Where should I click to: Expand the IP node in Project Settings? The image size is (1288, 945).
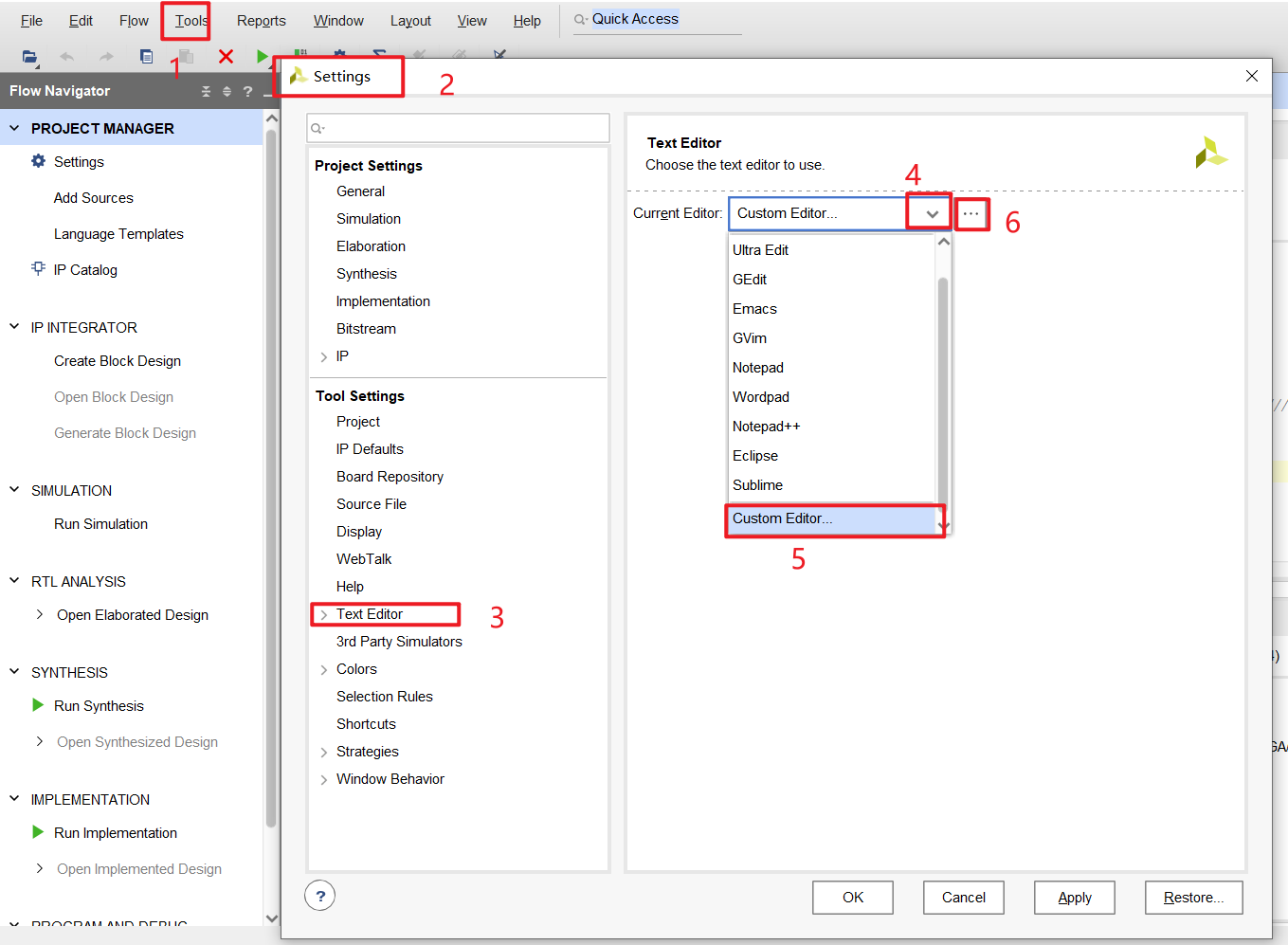(324, 356)
